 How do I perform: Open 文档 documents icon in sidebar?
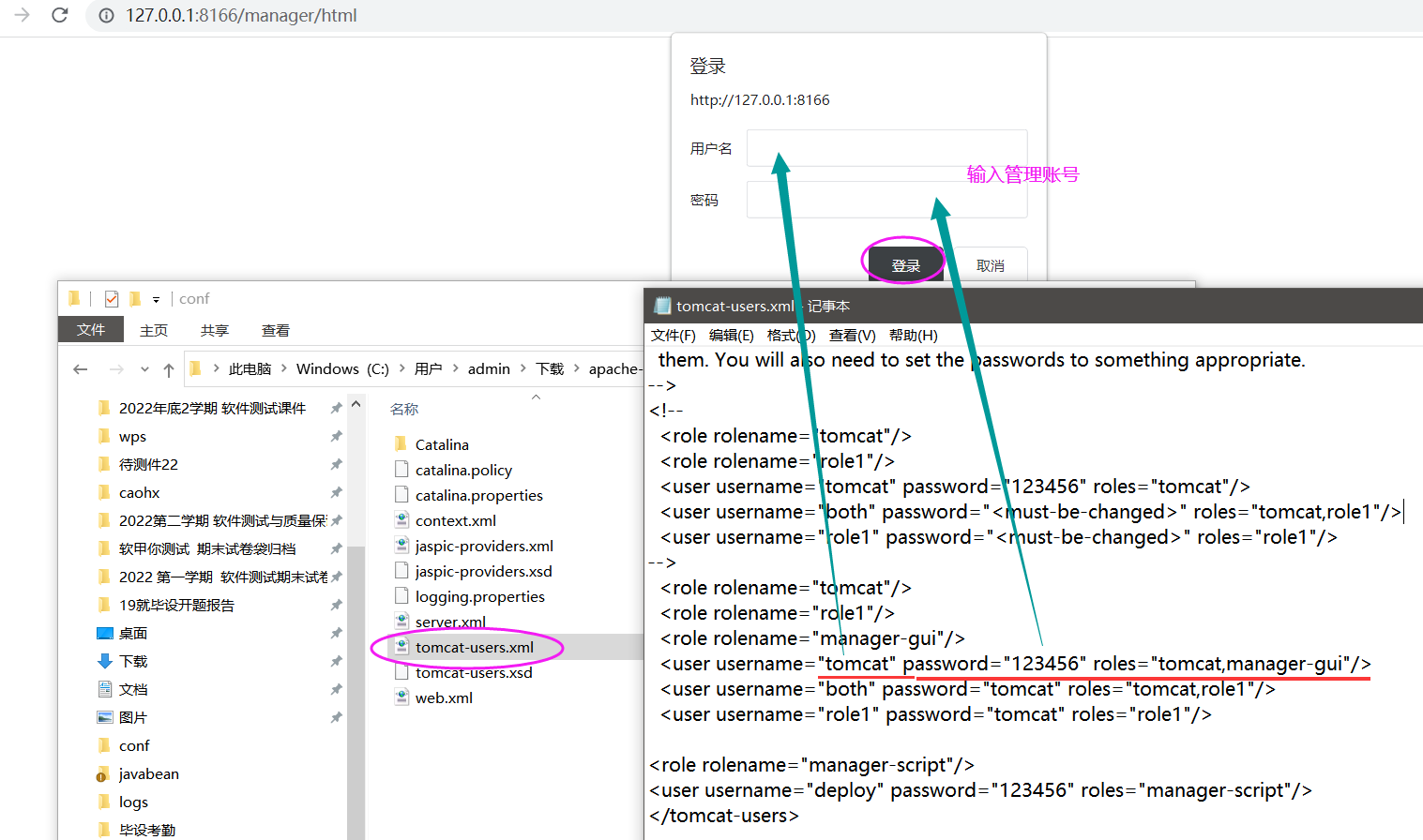(x=105, y=689)
